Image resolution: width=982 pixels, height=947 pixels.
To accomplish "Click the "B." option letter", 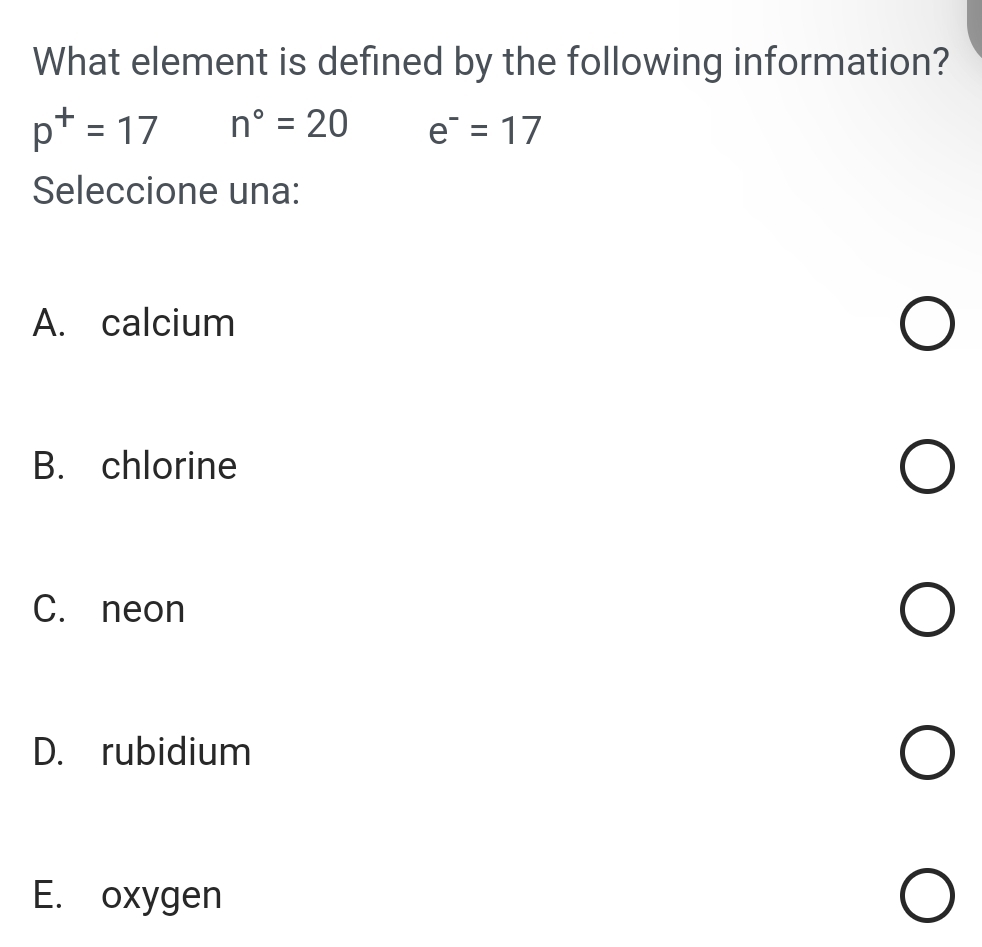I will (49, 466).
